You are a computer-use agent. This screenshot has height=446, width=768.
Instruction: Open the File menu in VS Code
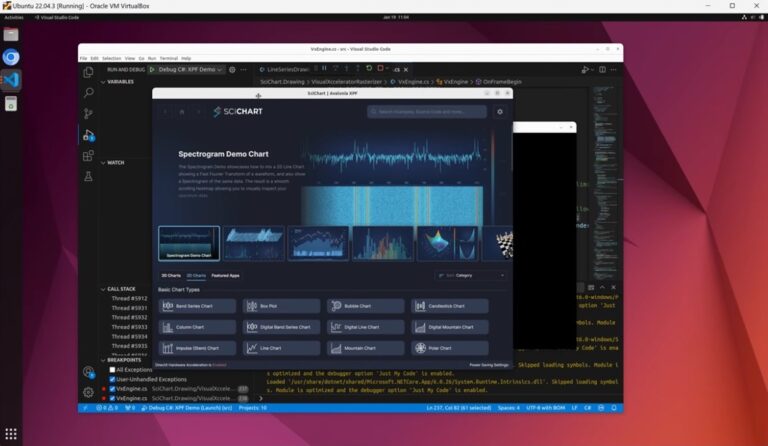coord(83,58)
